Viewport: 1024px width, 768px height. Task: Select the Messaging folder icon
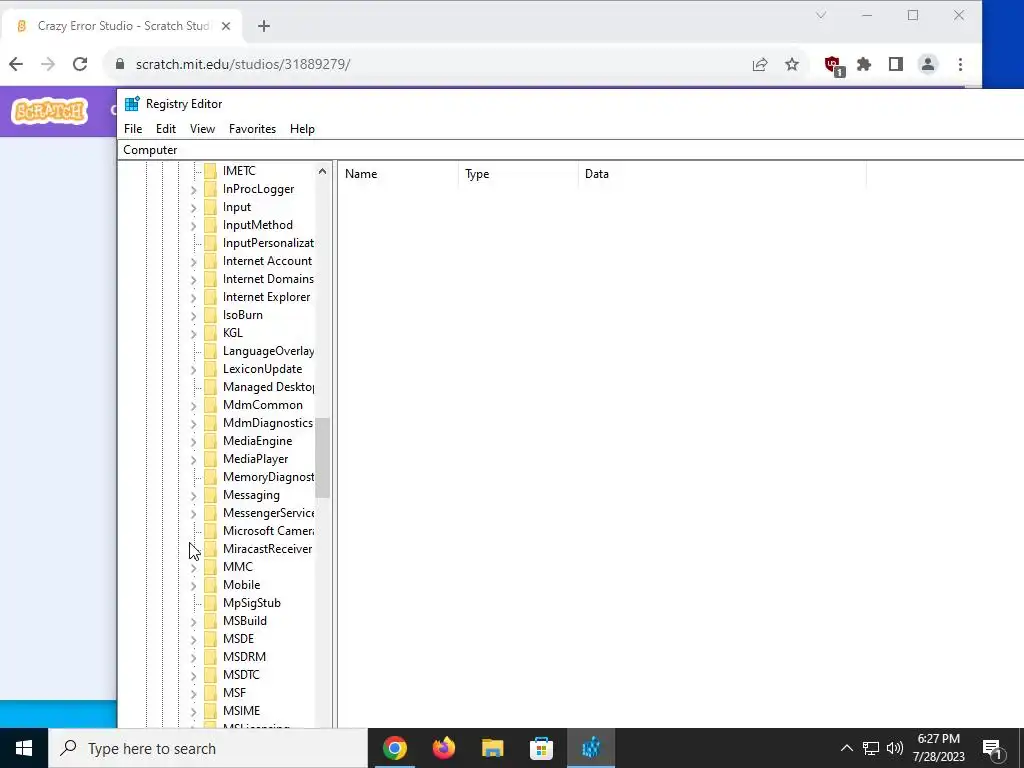210,495
